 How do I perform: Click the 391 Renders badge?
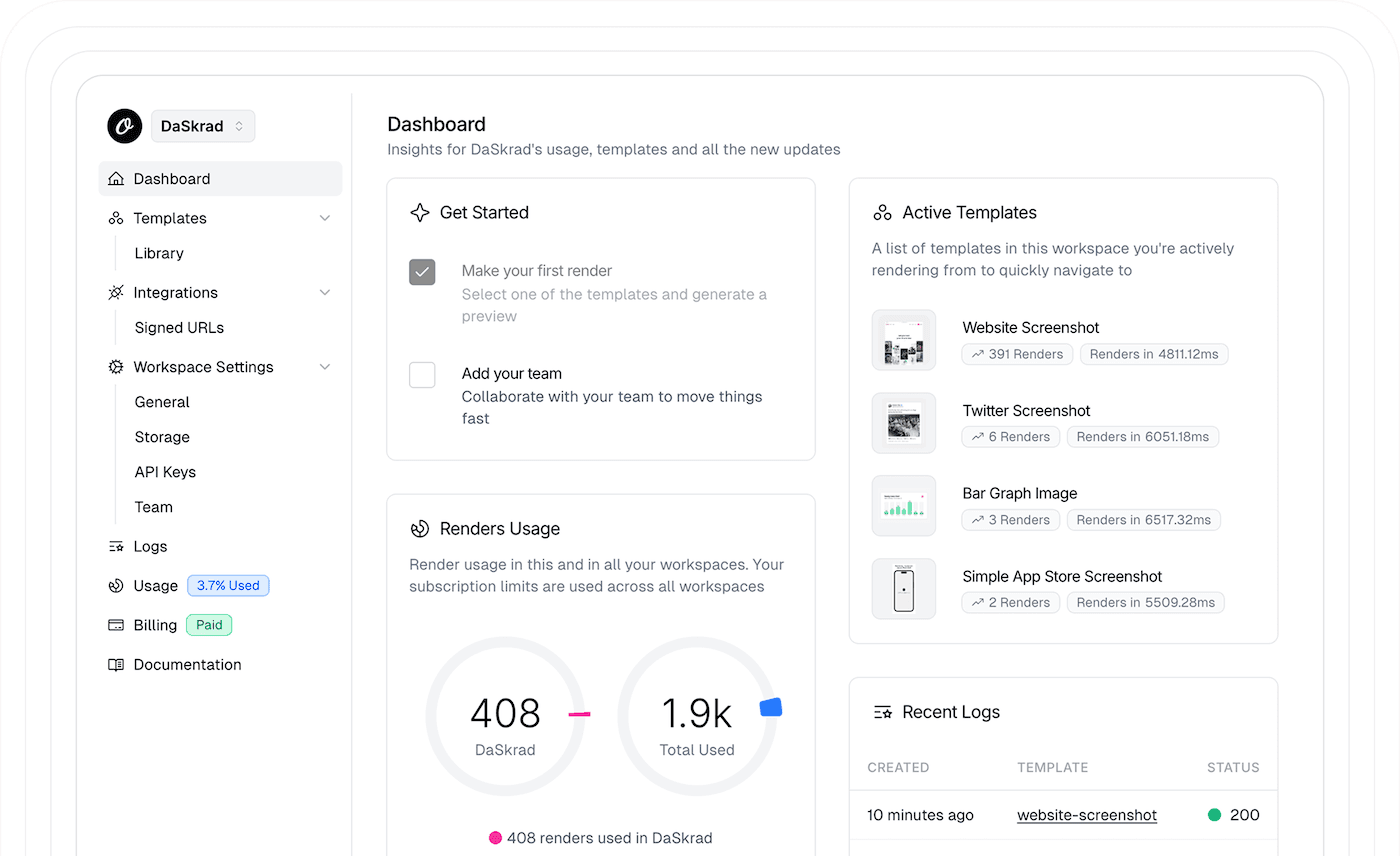[x=1018, y=354]
